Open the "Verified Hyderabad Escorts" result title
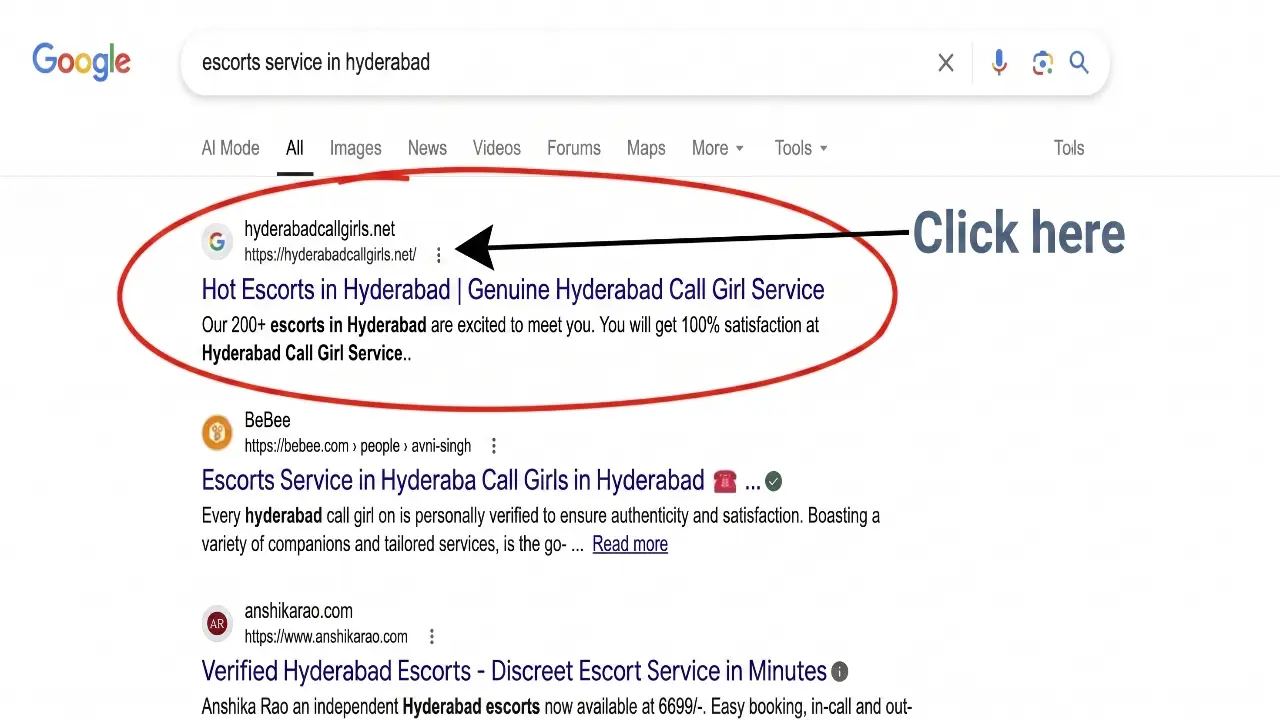The height and width of the screenshot is (720, 1280). [x=514, y=671]
